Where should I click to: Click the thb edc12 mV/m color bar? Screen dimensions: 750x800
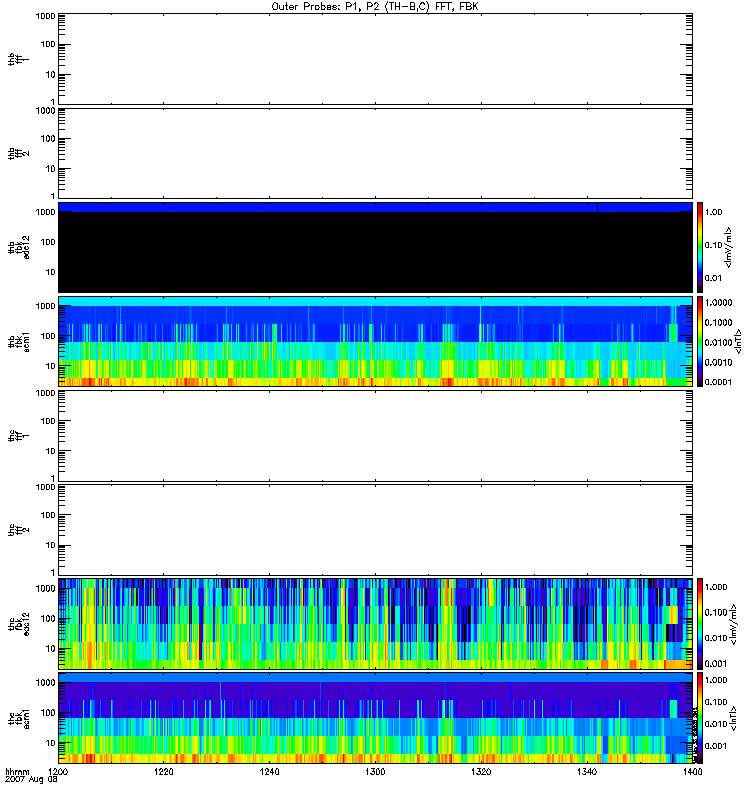pyautogui.click(x=700, y=247)
